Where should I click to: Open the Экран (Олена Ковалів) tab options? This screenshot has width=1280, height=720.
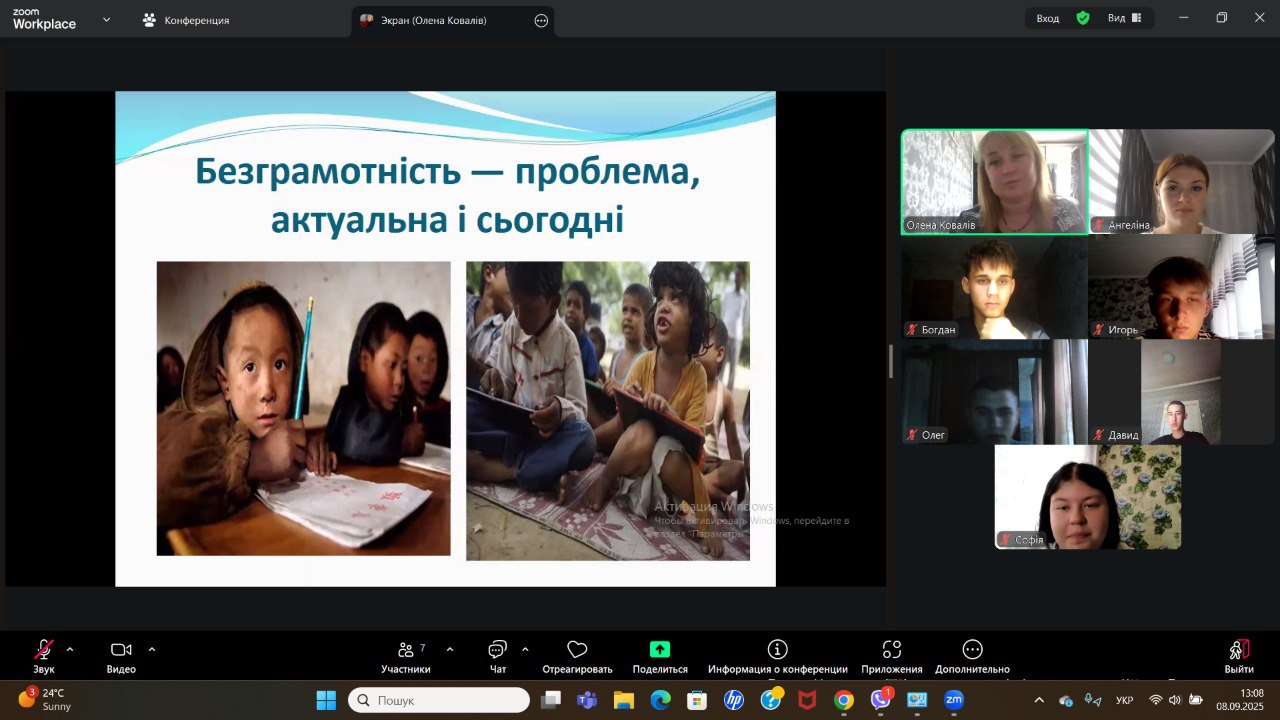541,20
